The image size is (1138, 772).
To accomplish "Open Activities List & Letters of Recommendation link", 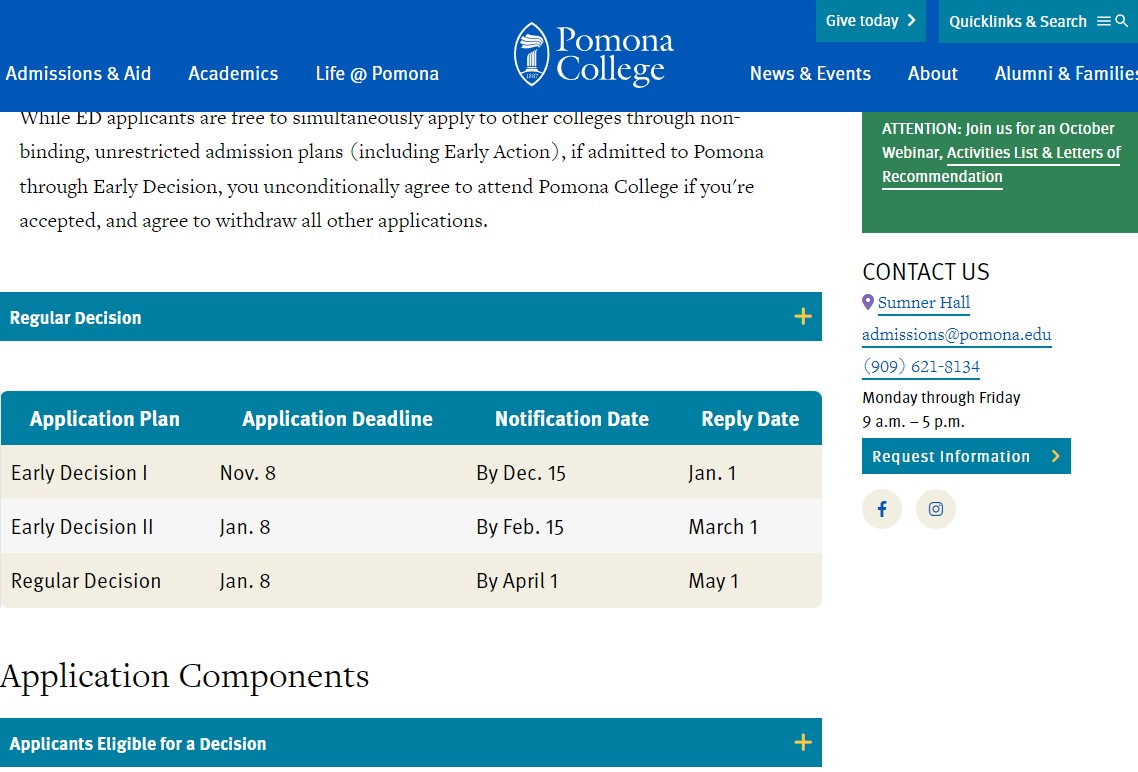I will tap(1001, 165).
